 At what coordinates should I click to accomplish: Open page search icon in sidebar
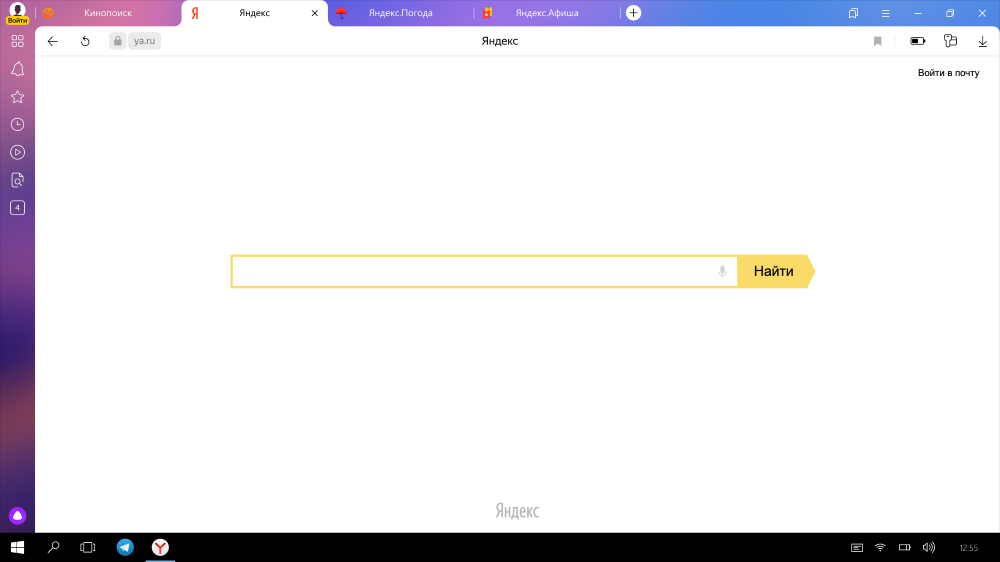(x=17, y=180)
